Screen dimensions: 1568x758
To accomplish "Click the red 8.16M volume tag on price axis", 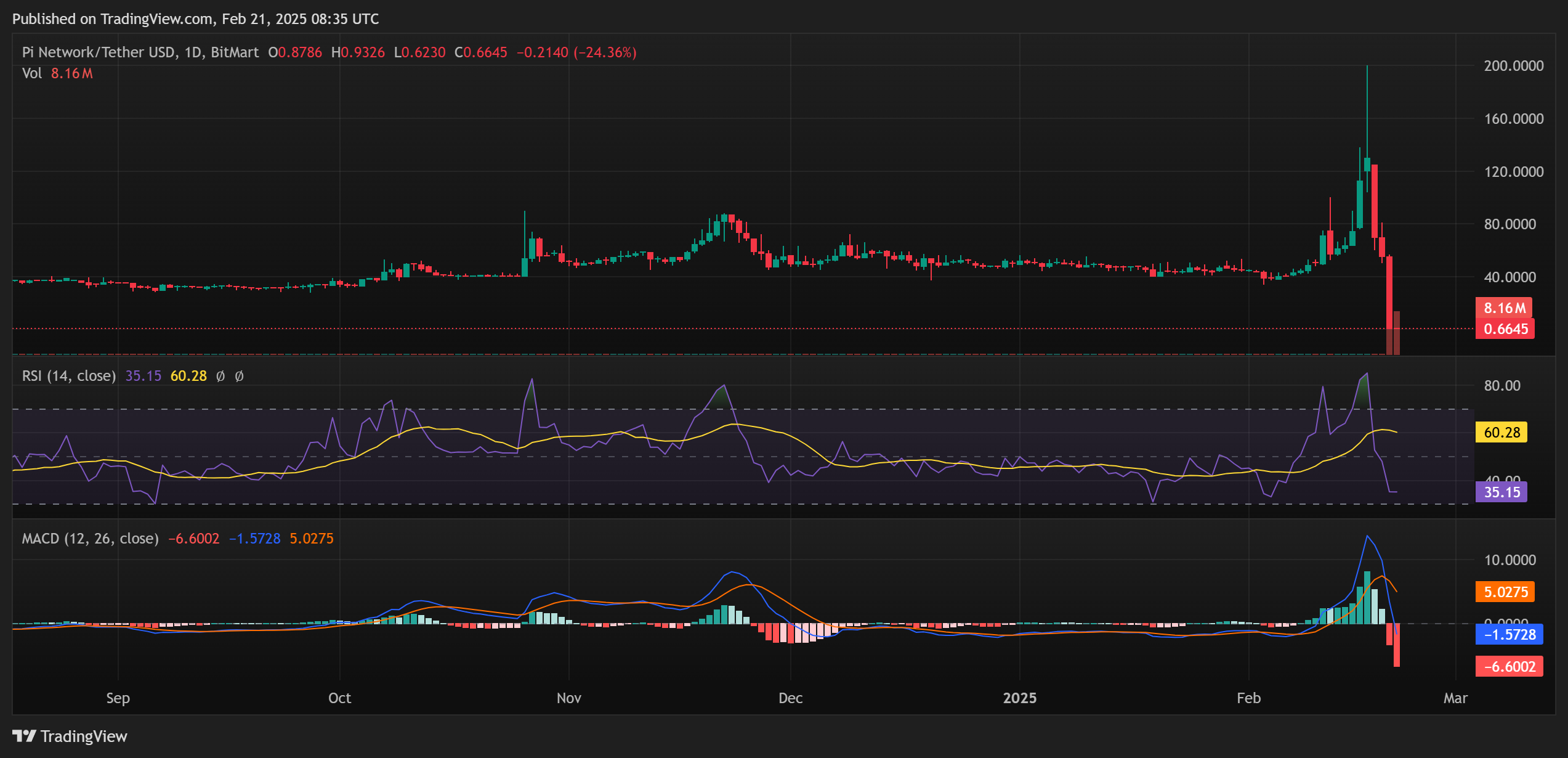I will click(x=1503, y=308).
